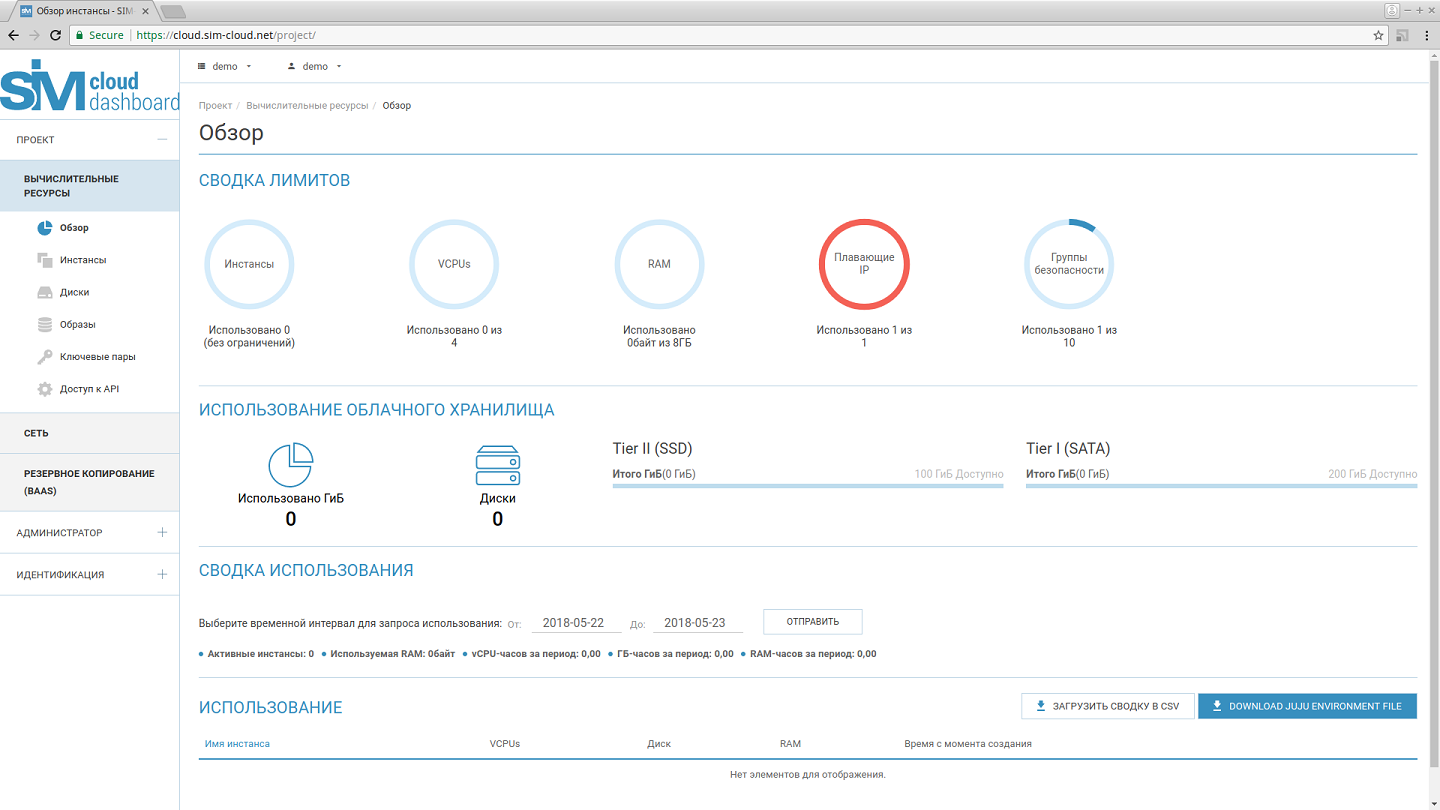Open the Сеть menu section
1440x810 pixels.
pyautogui.click(x=37, y=434)
